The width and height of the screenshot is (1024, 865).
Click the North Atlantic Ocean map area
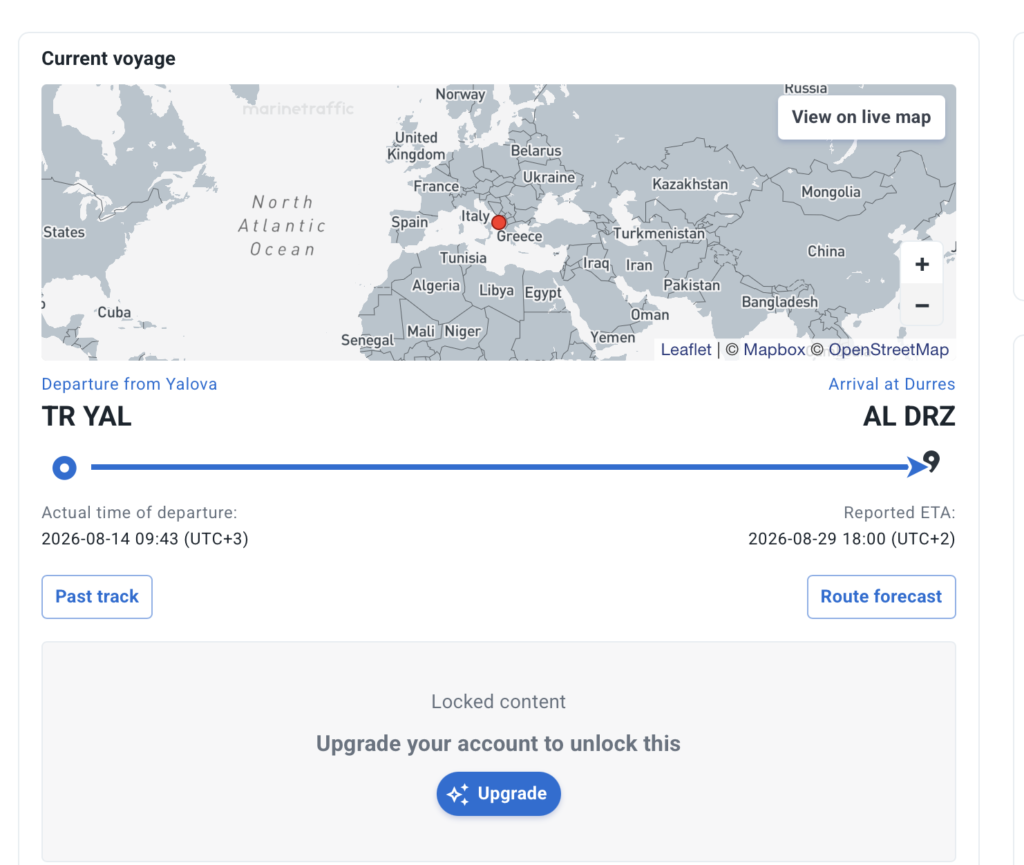click(x=282, y=226)
